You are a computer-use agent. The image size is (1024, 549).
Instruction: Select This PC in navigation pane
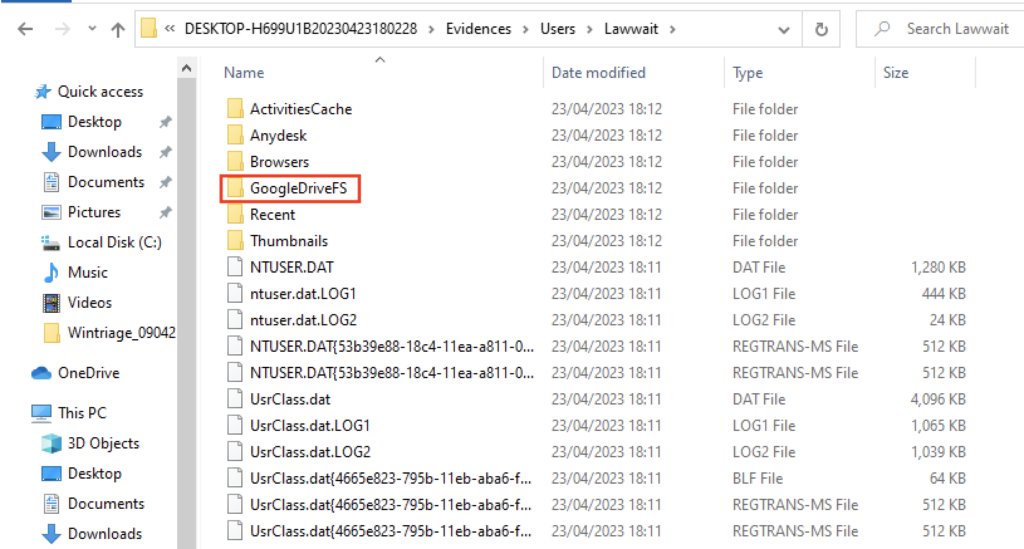(x=82, y=413)
